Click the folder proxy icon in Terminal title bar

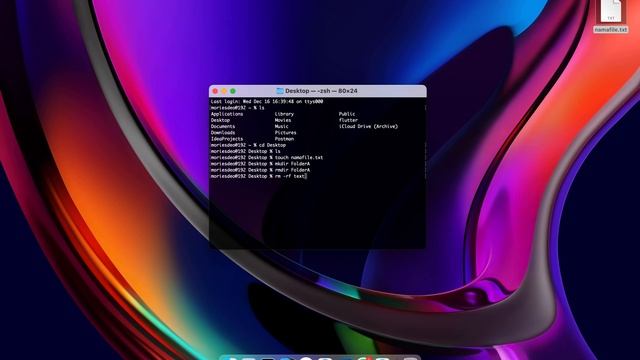tap(280, 91)
